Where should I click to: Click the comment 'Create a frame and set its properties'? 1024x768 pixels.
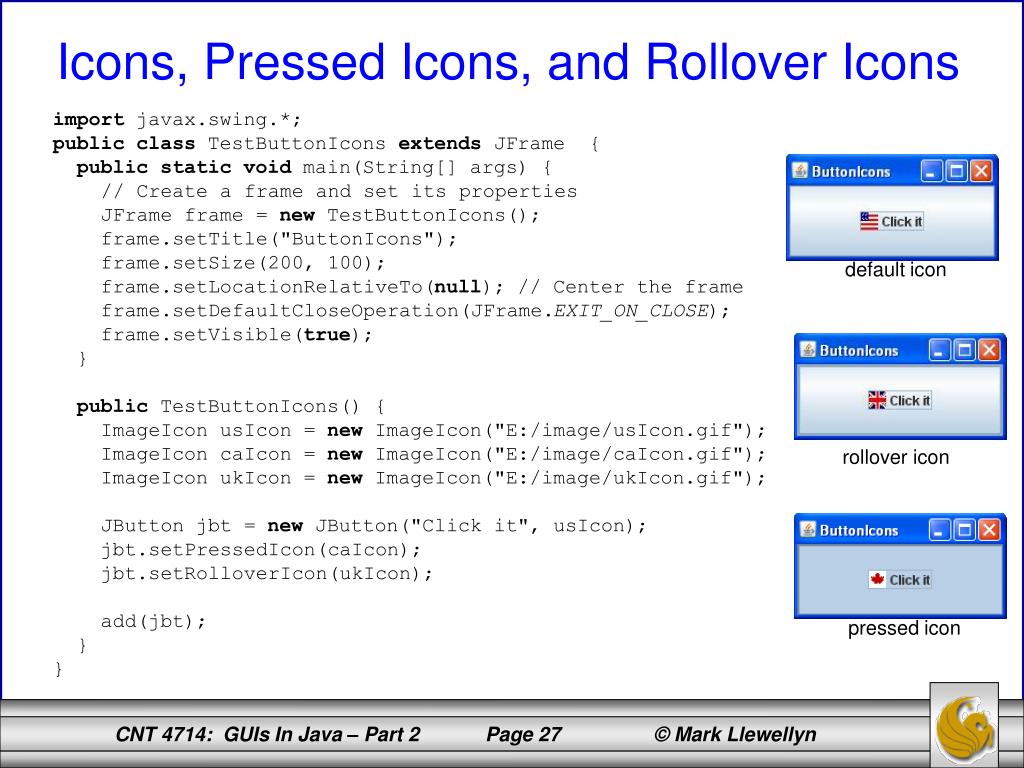(340, 192)
